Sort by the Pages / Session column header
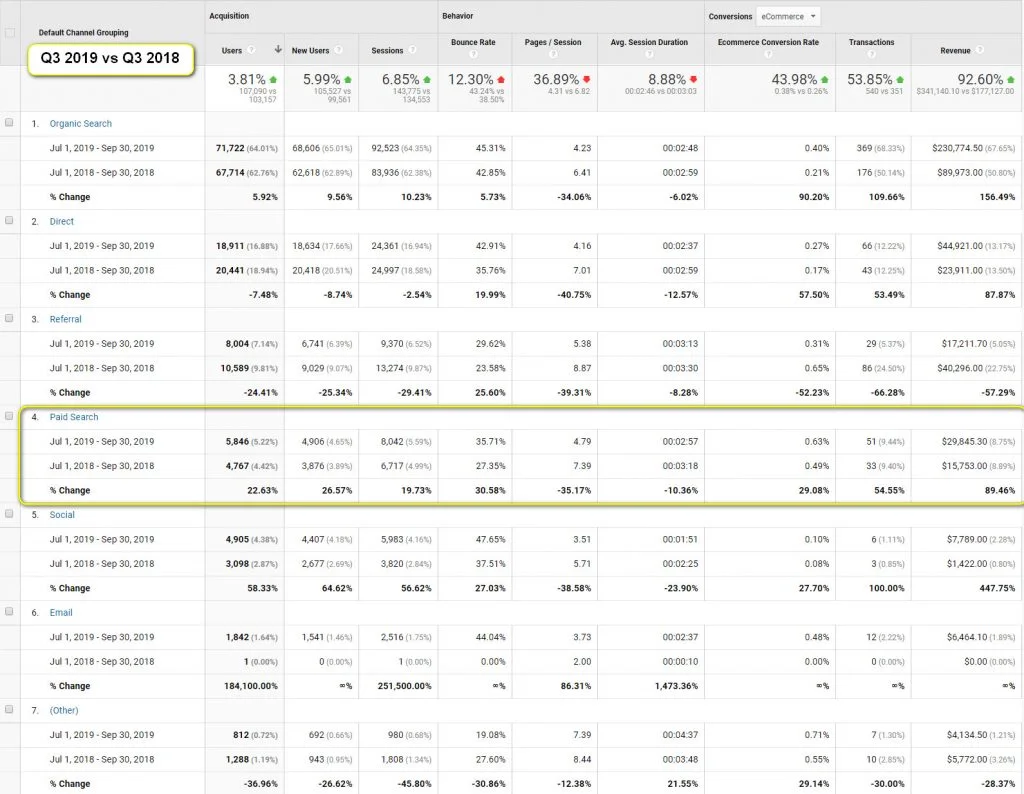 point(552,42)
